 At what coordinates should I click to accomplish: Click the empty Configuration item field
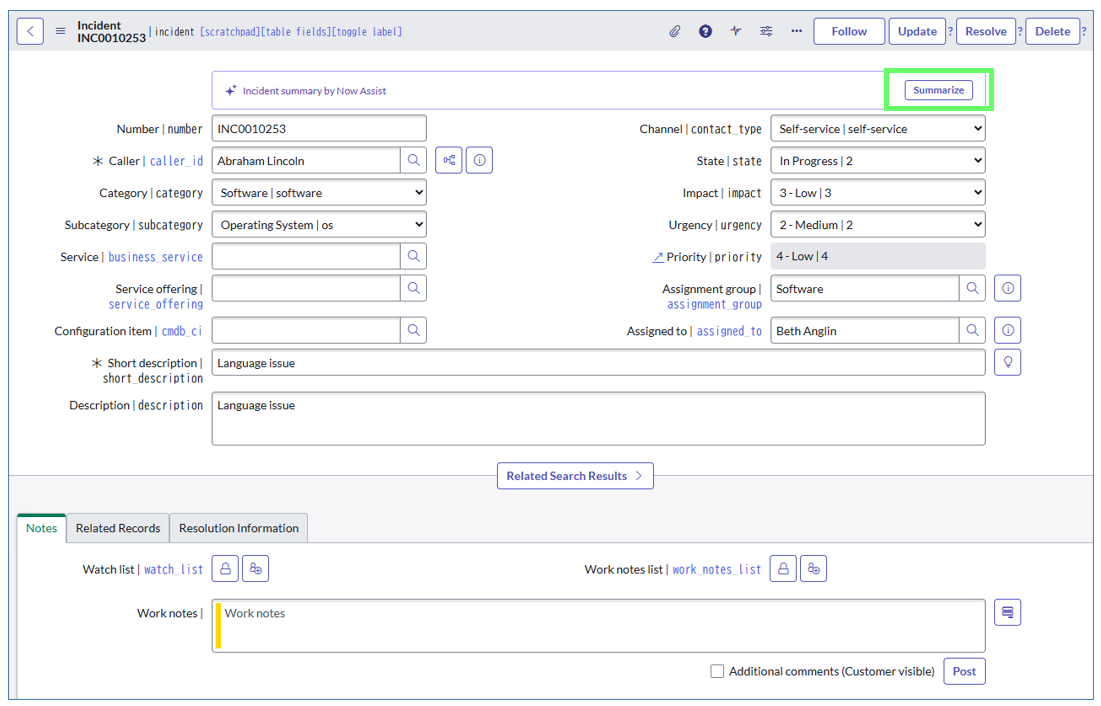pos(306,330)
